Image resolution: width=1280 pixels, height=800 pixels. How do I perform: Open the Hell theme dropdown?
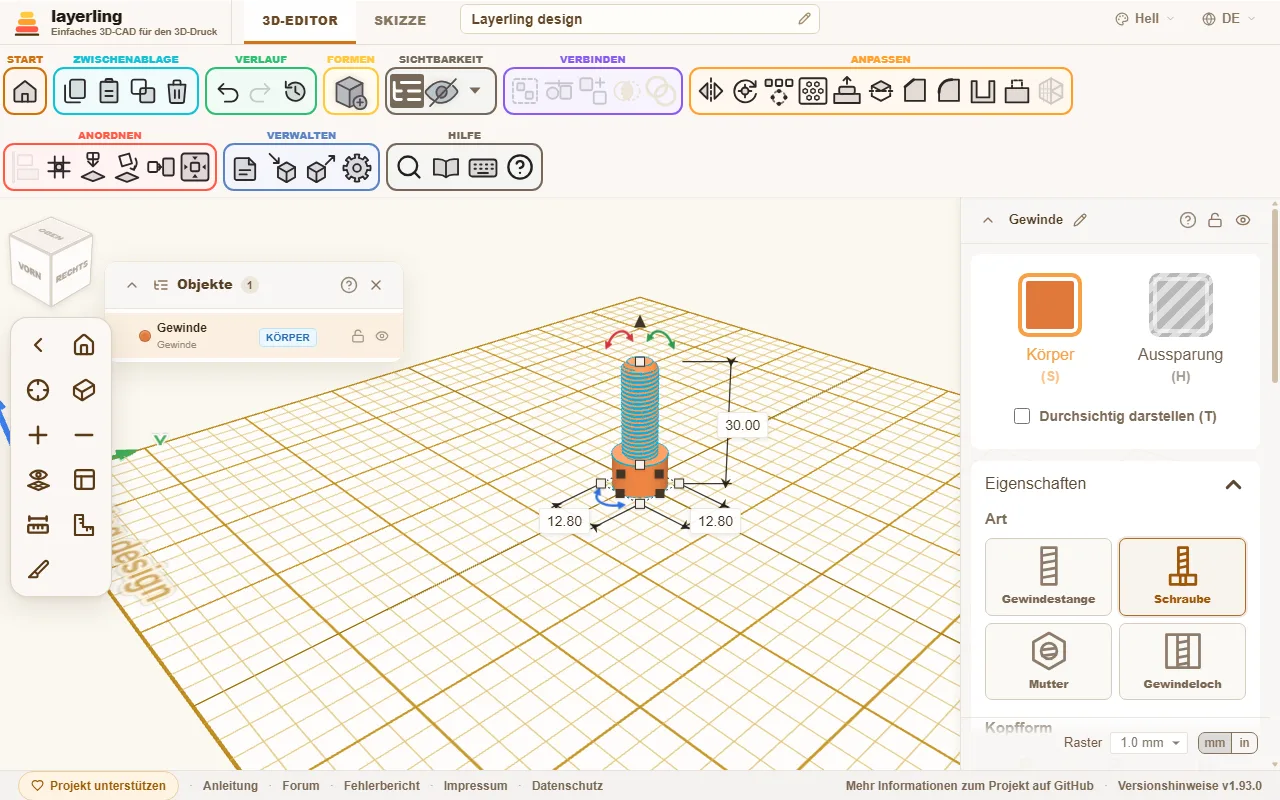pyautogui.click(x=1145, y=19)
